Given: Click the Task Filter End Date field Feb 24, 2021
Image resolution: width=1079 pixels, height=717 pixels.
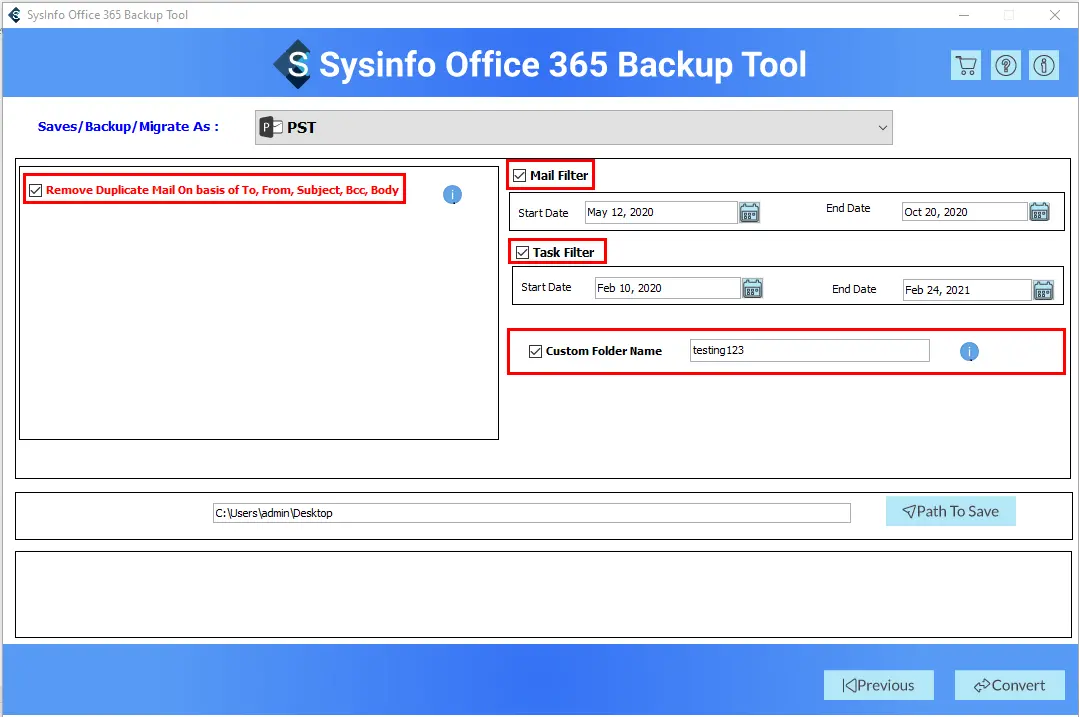Looking at the screenshot, I should pos(967,290).
